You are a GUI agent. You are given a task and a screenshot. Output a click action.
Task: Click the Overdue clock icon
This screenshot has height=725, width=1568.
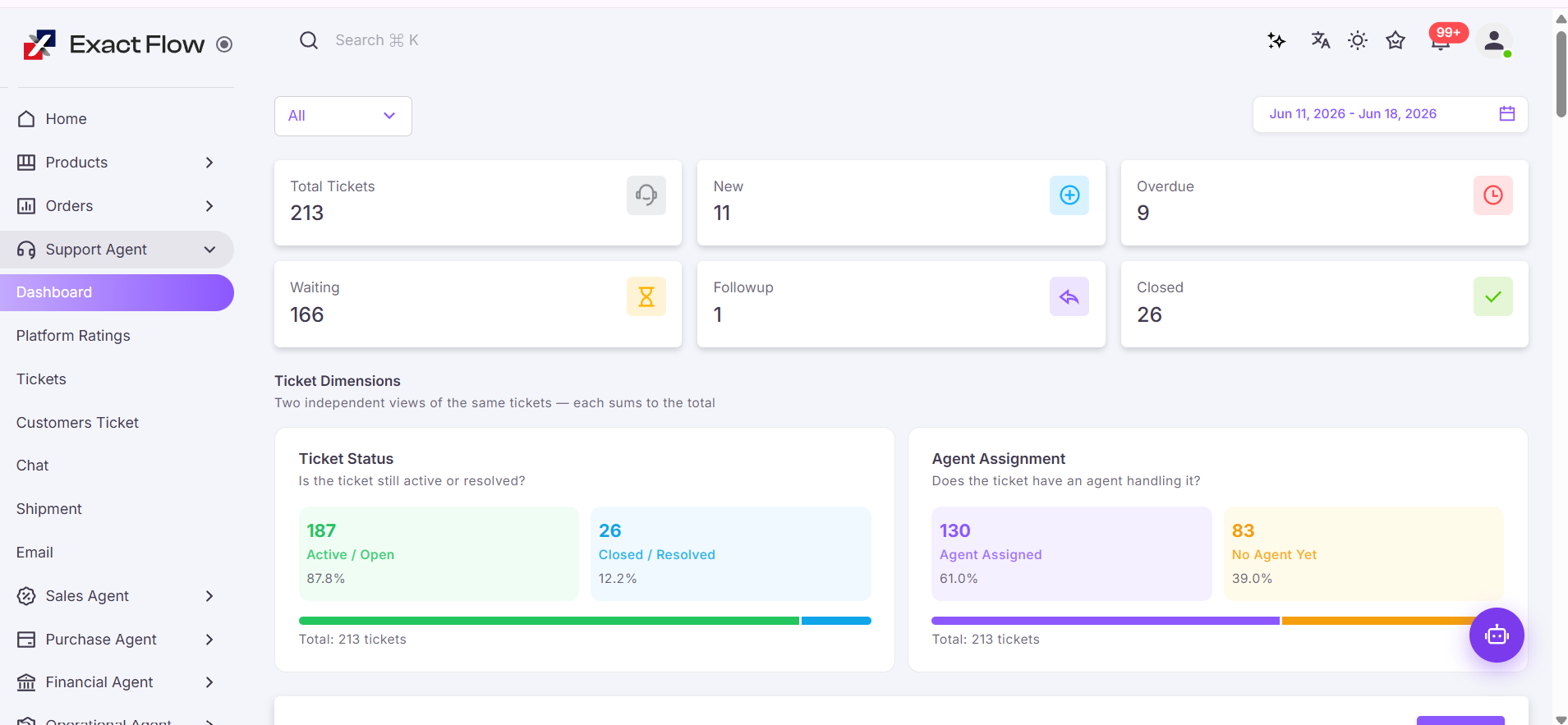[1493, 195]
